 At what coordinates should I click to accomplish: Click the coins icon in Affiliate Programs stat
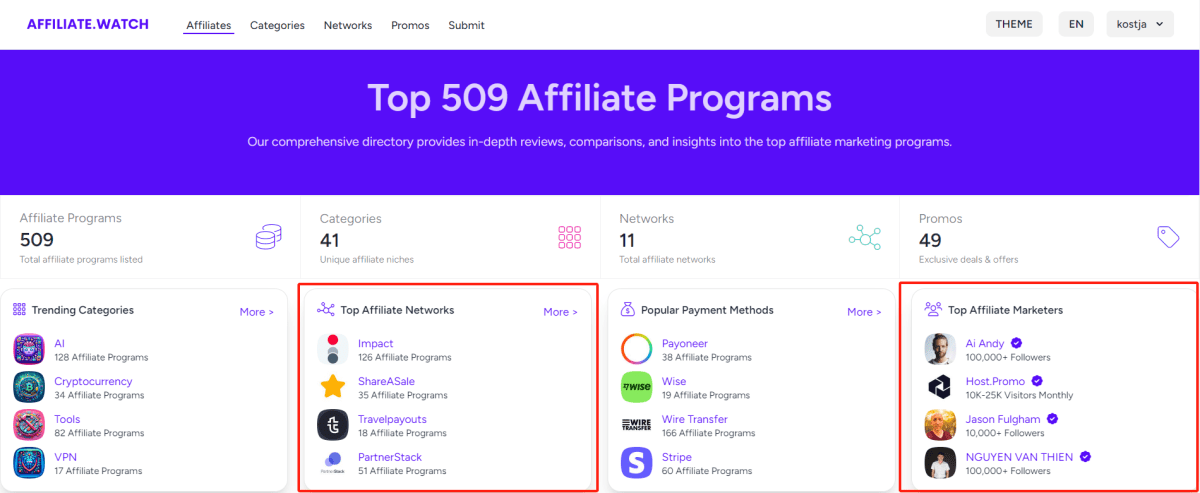coord(268,237)
